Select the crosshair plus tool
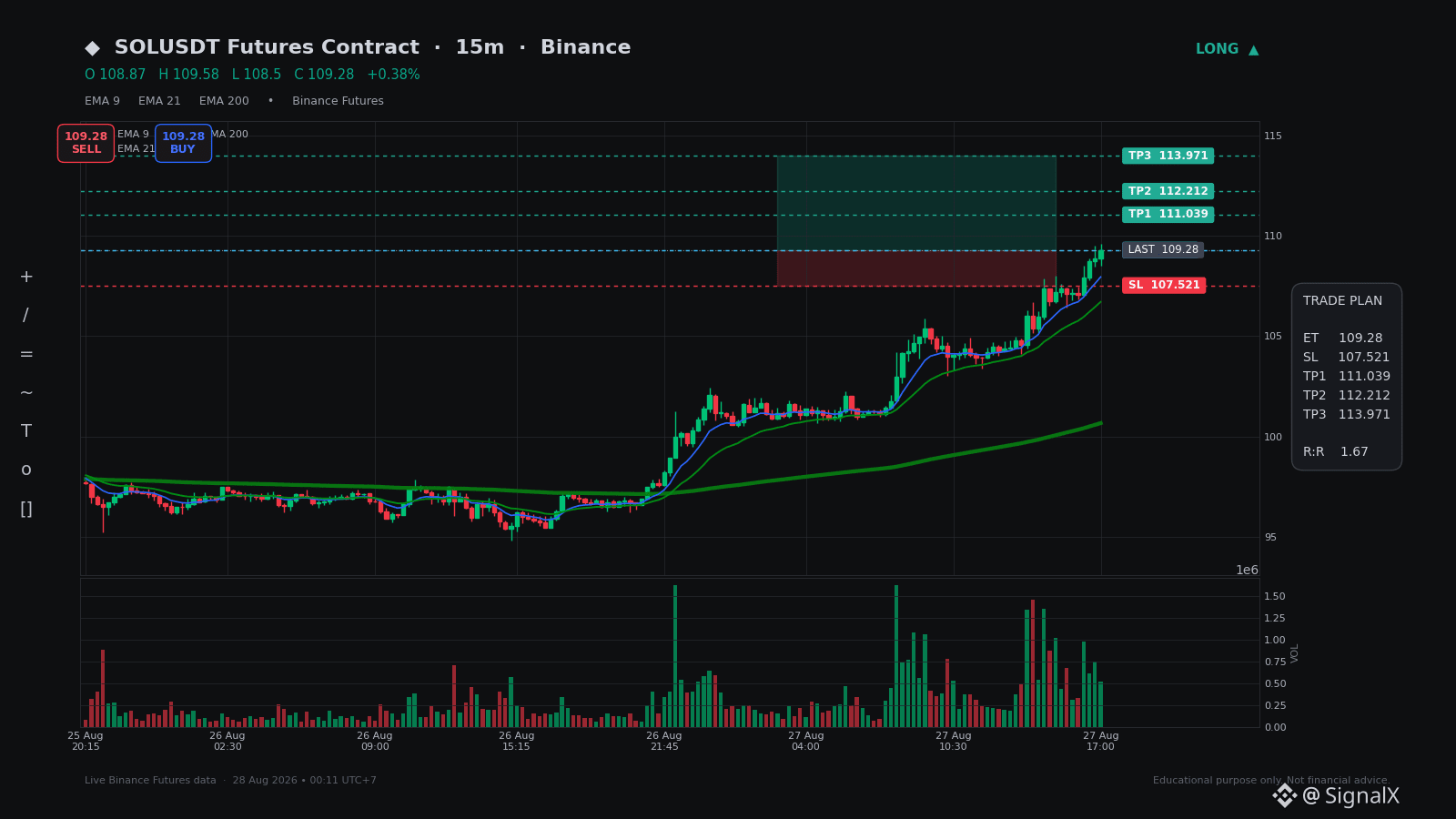 click(x=26, y=277)
